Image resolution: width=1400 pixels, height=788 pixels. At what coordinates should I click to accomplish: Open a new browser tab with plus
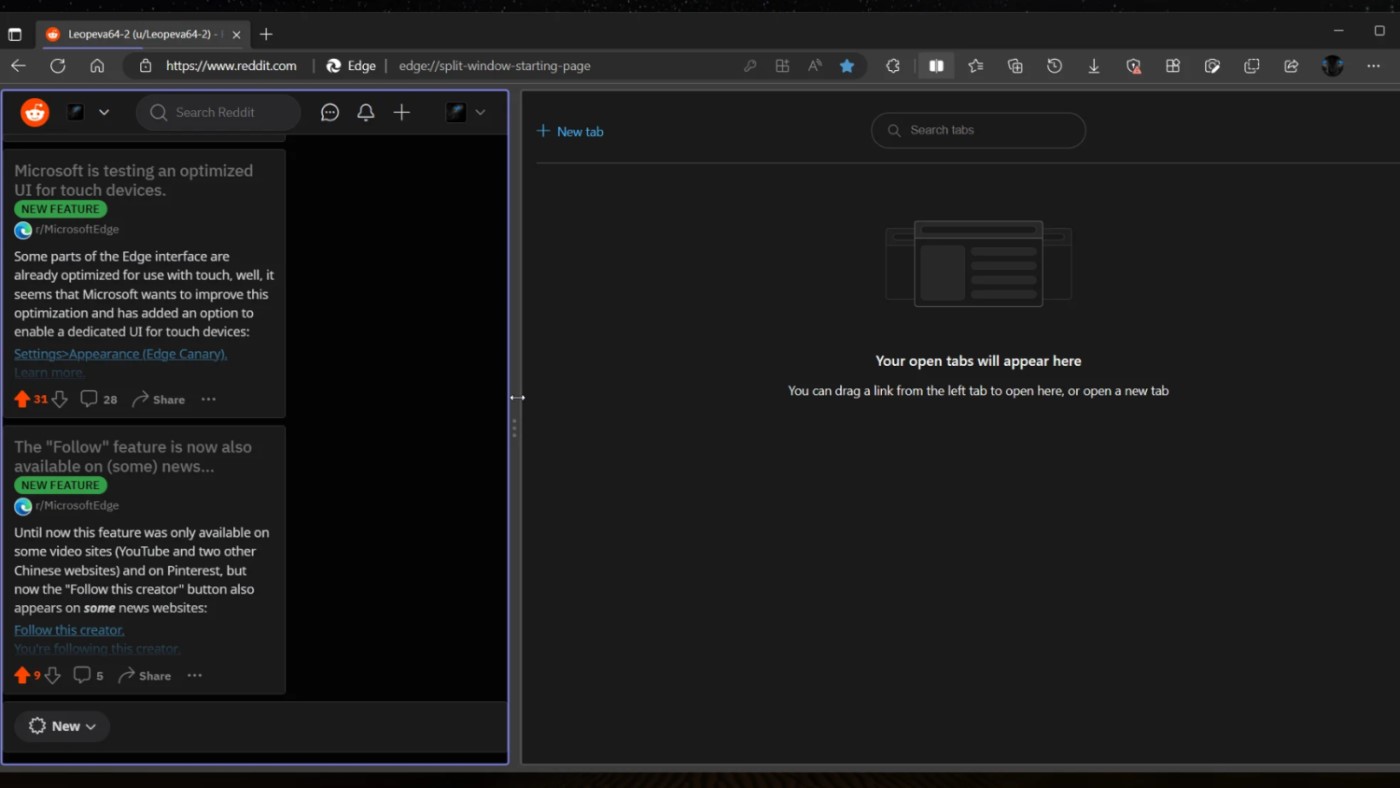click(266, 34)
